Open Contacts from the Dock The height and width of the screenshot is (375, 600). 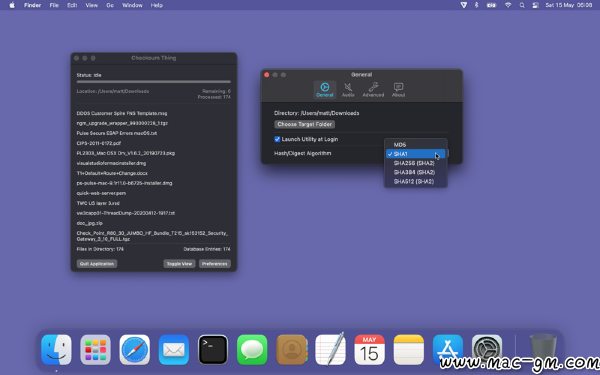pos(292,350)
